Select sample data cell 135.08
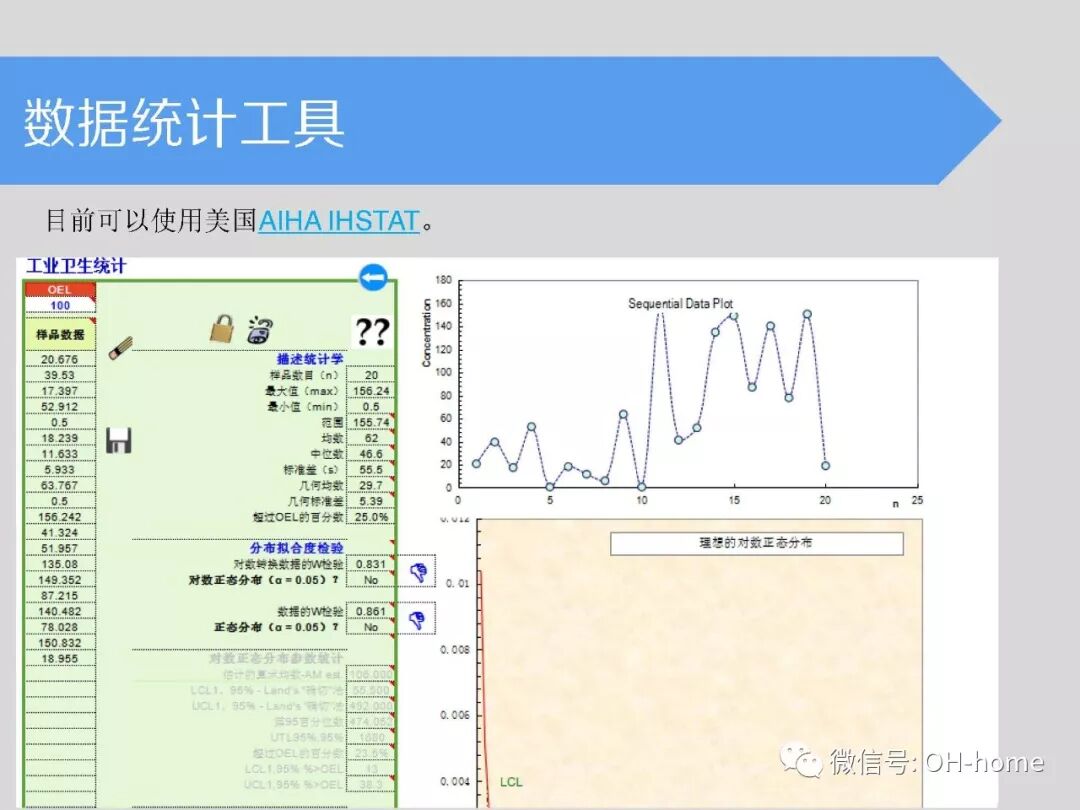 (x=60, y=564)
